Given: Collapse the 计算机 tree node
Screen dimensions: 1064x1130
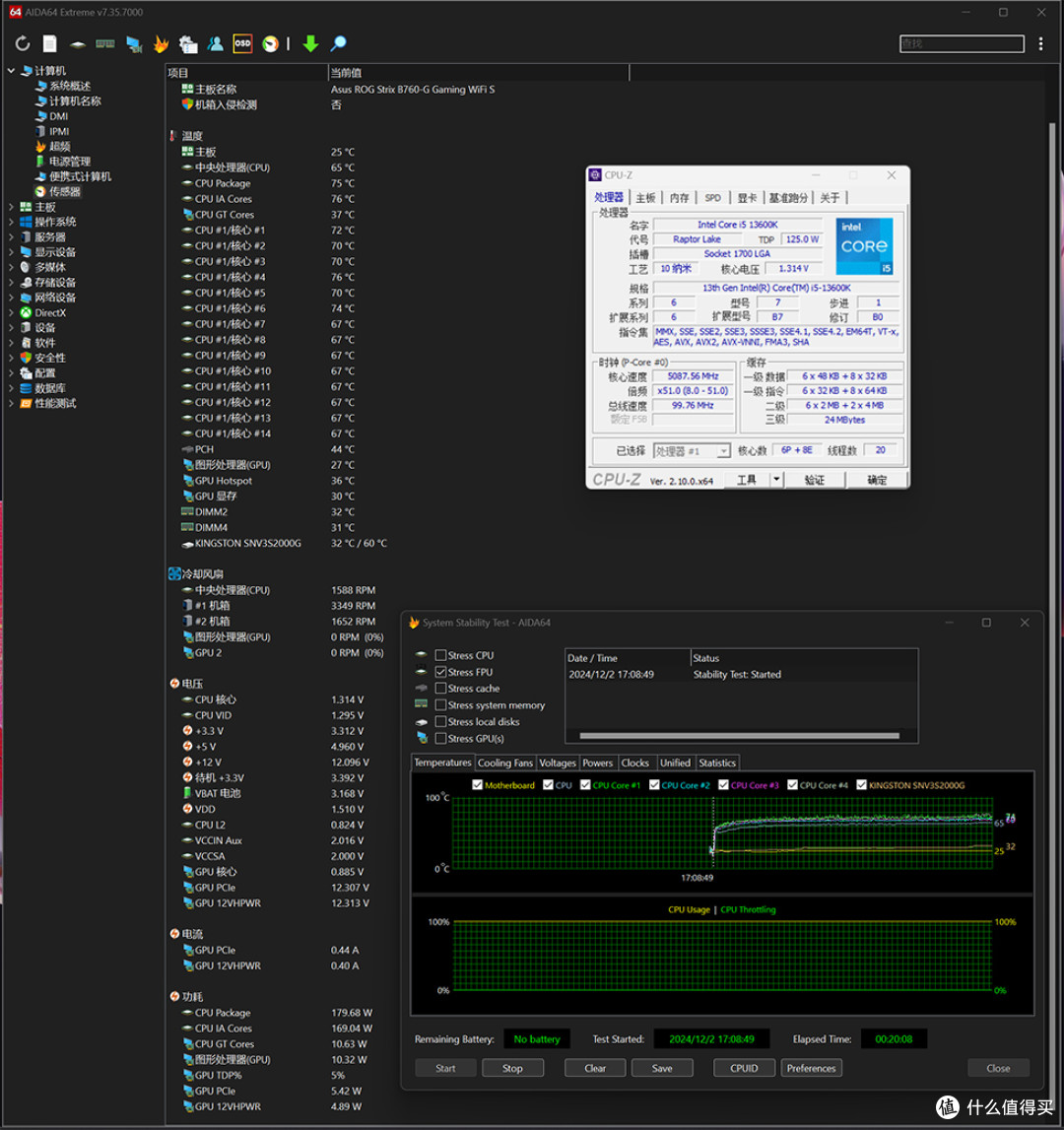Looking at the screenshot, I should pyautogui.click(x=11, y=71).
